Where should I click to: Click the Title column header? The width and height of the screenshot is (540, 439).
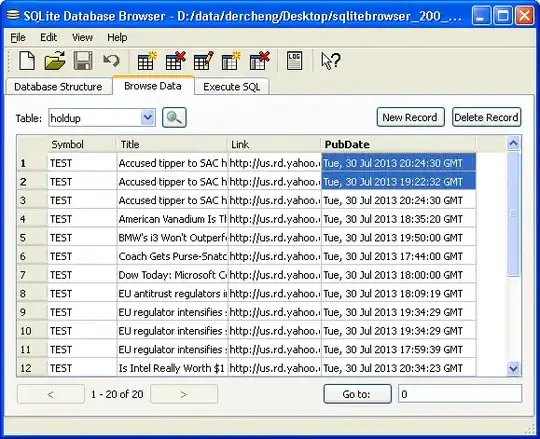(172, 144)
